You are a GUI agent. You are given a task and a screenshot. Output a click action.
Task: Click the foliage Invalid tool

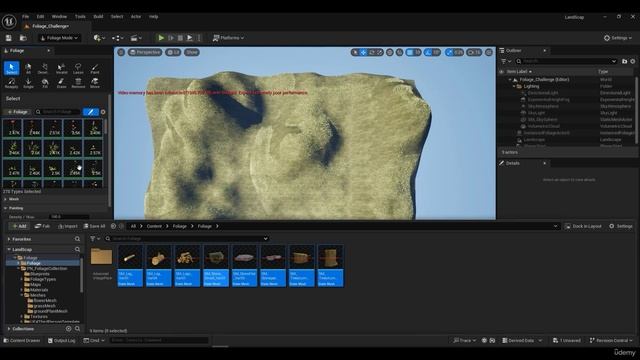tap(61, 69)
